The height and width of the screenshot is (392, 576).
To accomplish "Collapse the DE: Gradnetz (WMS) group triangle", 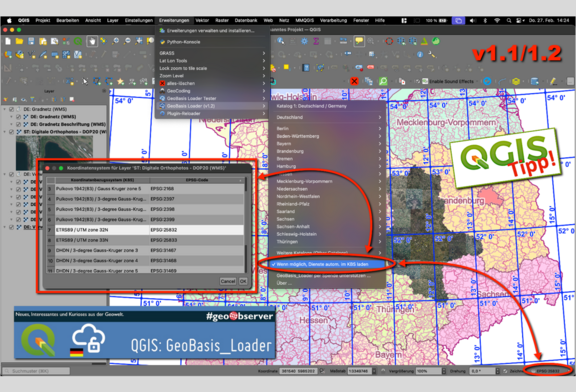I will pos(5,109).
